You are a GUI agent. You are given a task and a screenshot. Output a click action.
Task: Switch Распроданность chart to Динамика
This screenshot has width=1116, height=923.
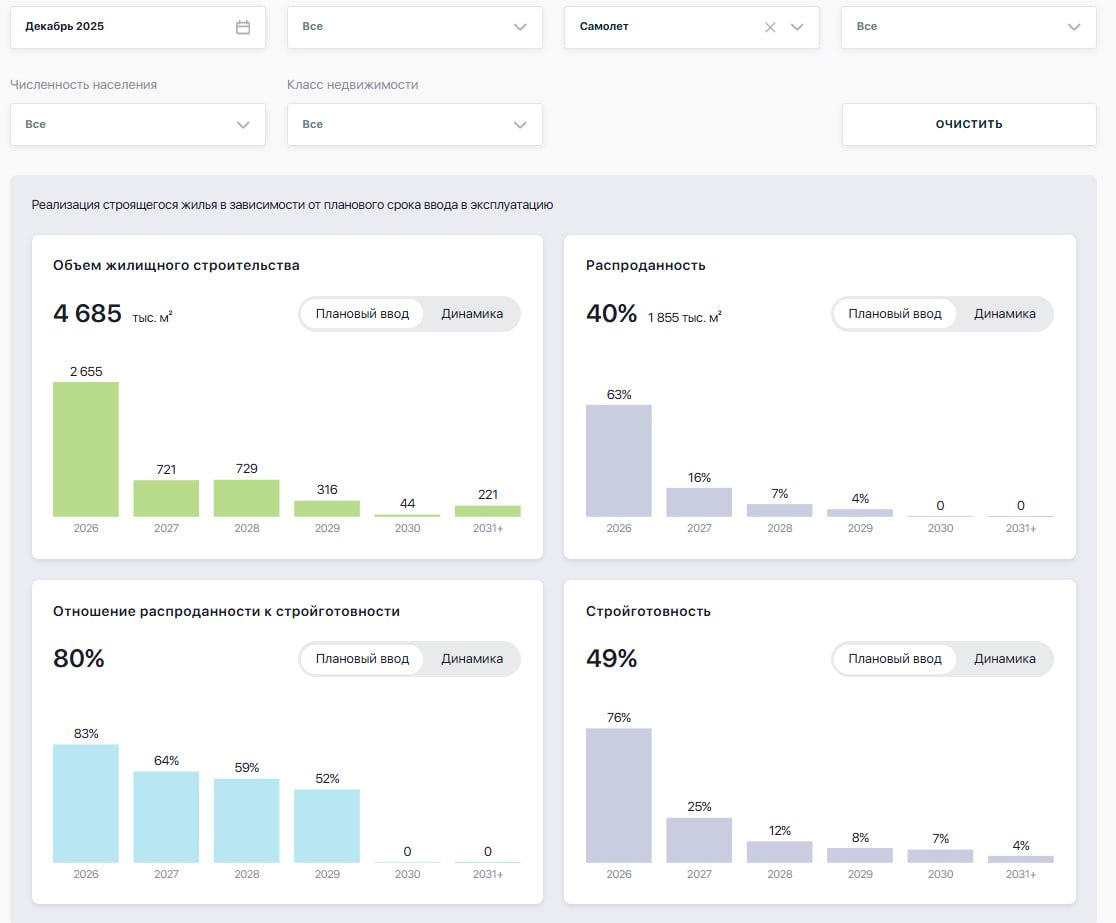point(1005,314)
